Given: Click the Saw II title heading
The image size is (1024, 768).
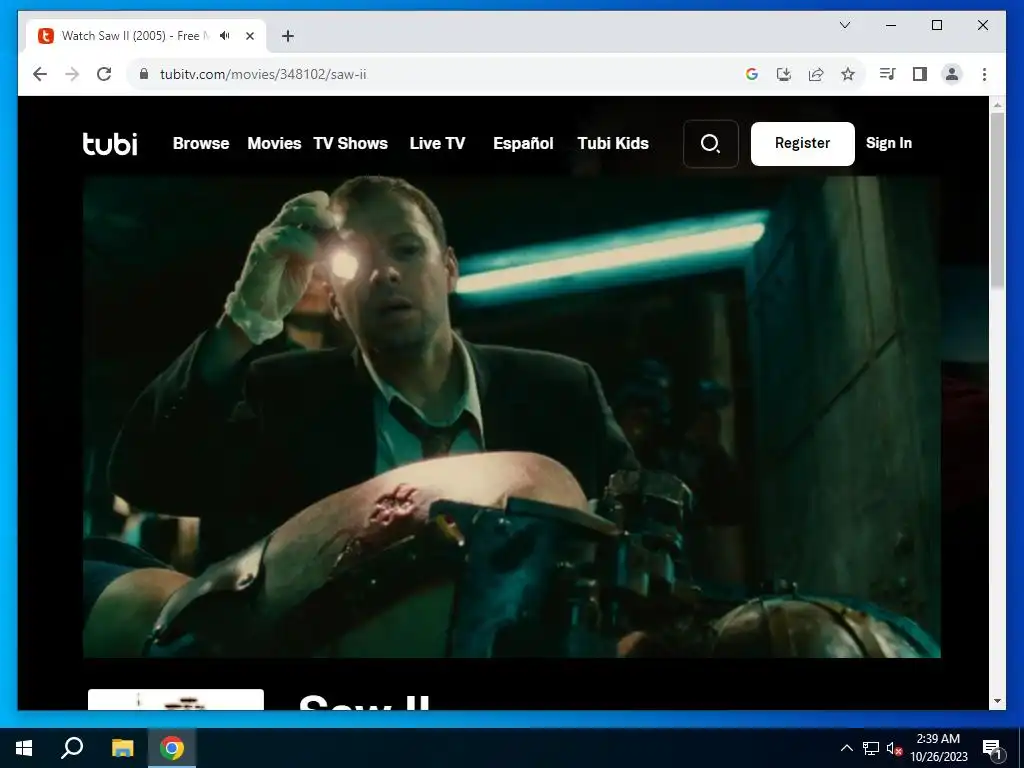Looking at the screenshot, I should click(x=364, y=702).
